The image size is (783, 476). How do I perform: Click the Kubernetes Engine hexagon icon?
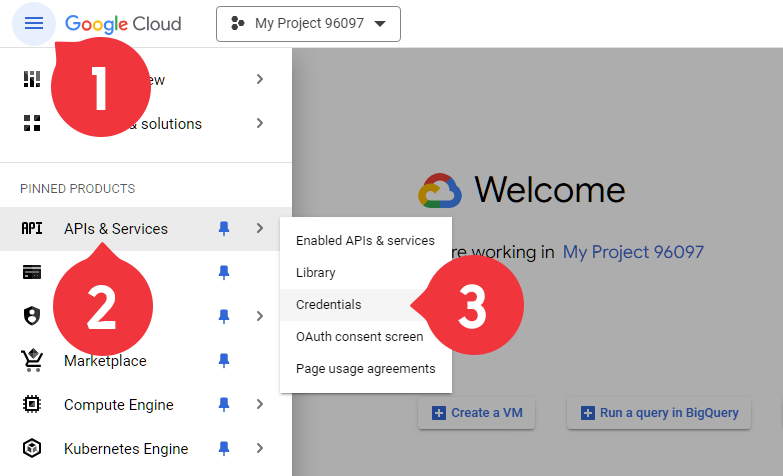coord(32,448)
